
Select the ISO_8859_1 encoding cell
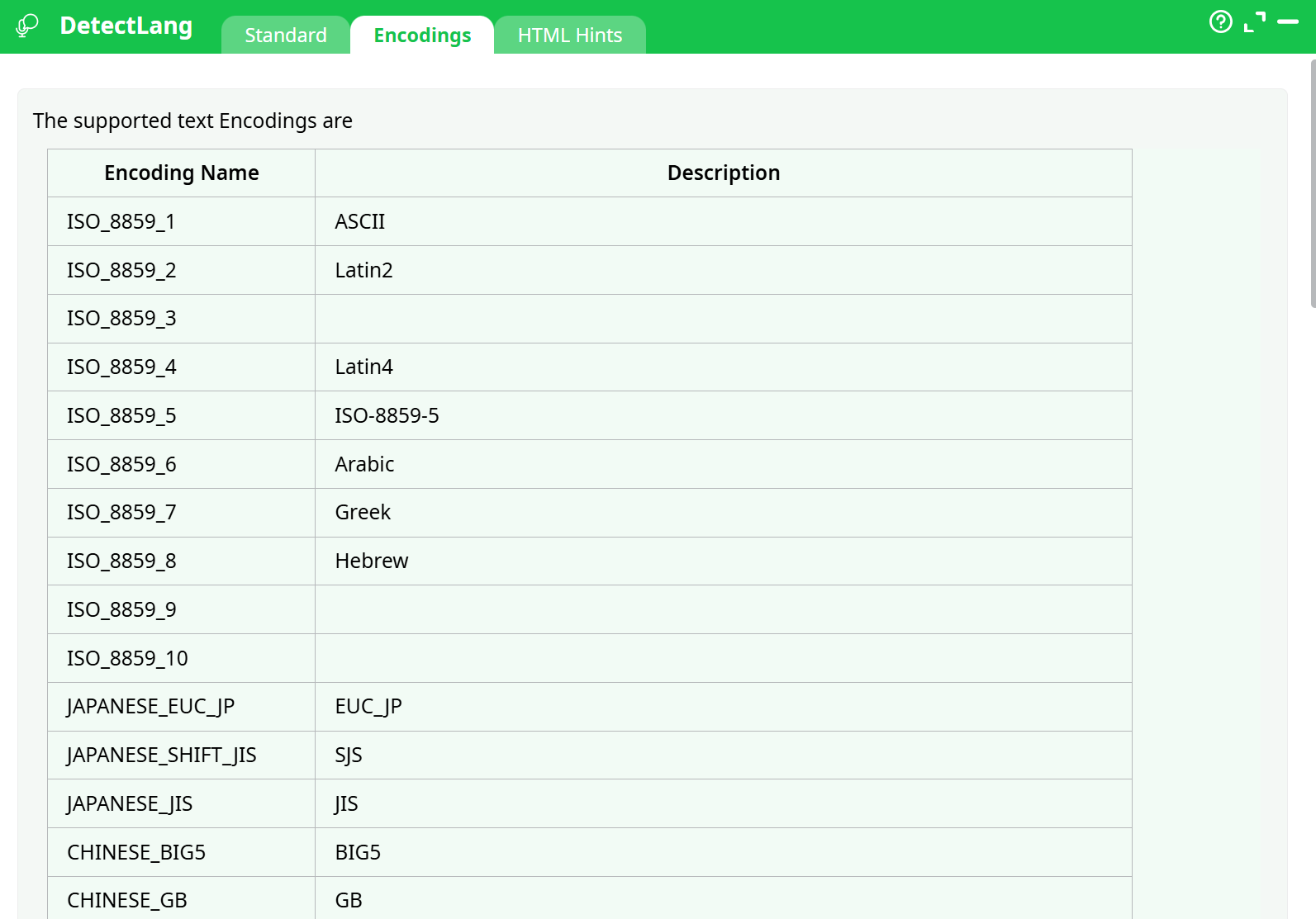click(121, 222)
